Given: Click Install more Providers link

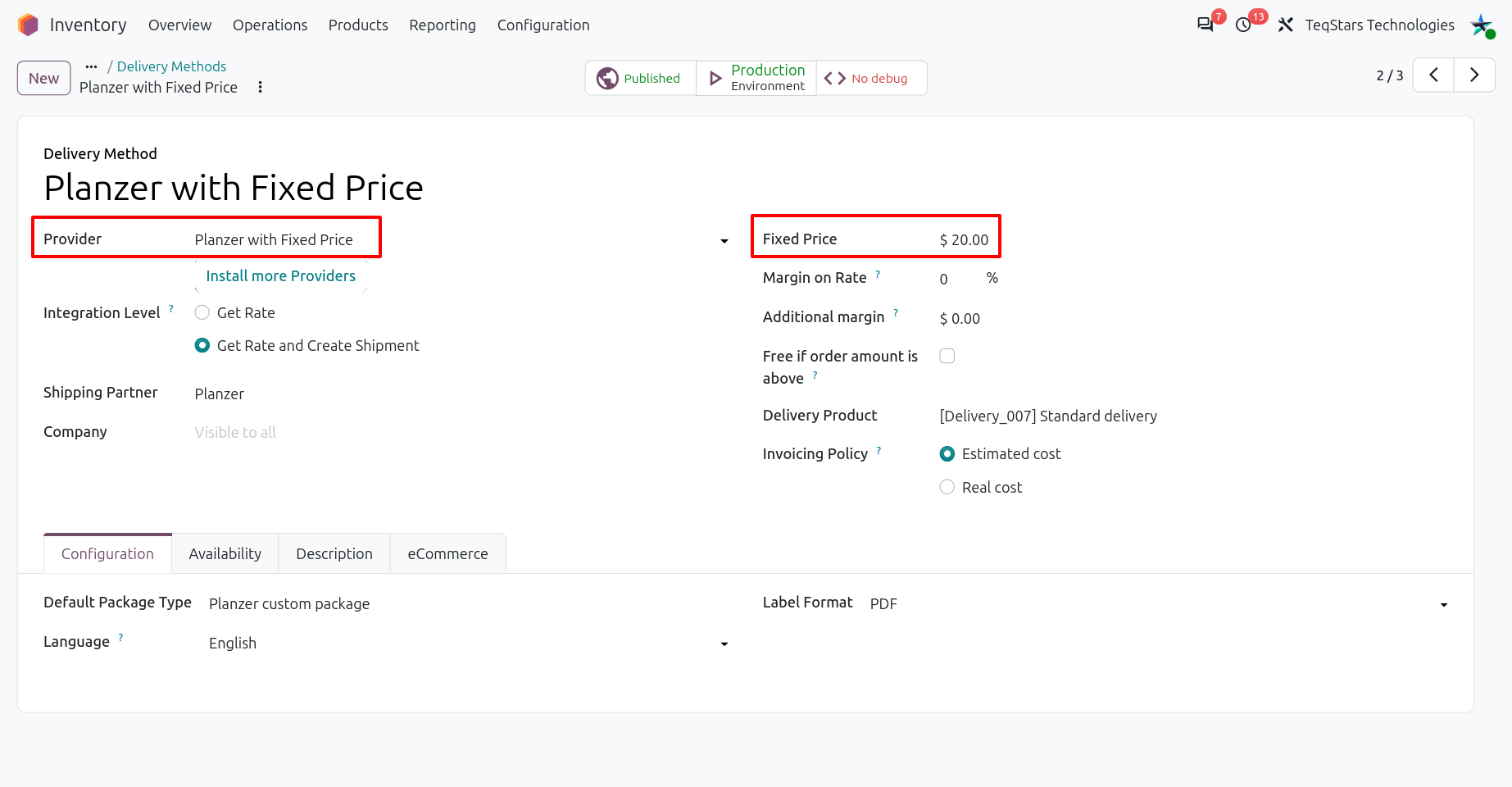Looking at the screenshot, I should (280, 276).
